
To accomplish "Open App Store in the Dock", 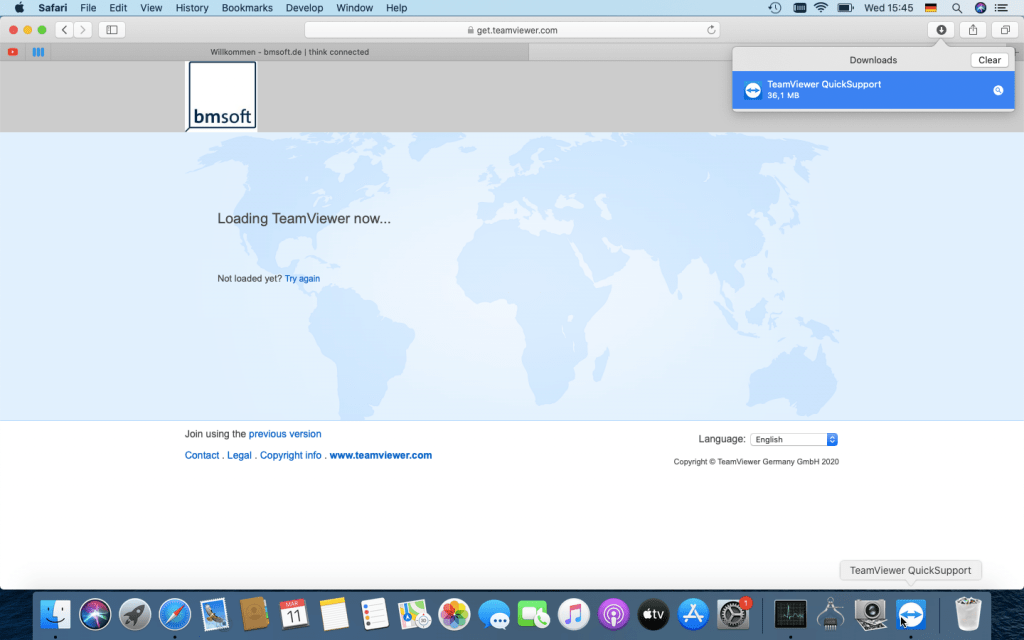I will click(x=693, y=614).
